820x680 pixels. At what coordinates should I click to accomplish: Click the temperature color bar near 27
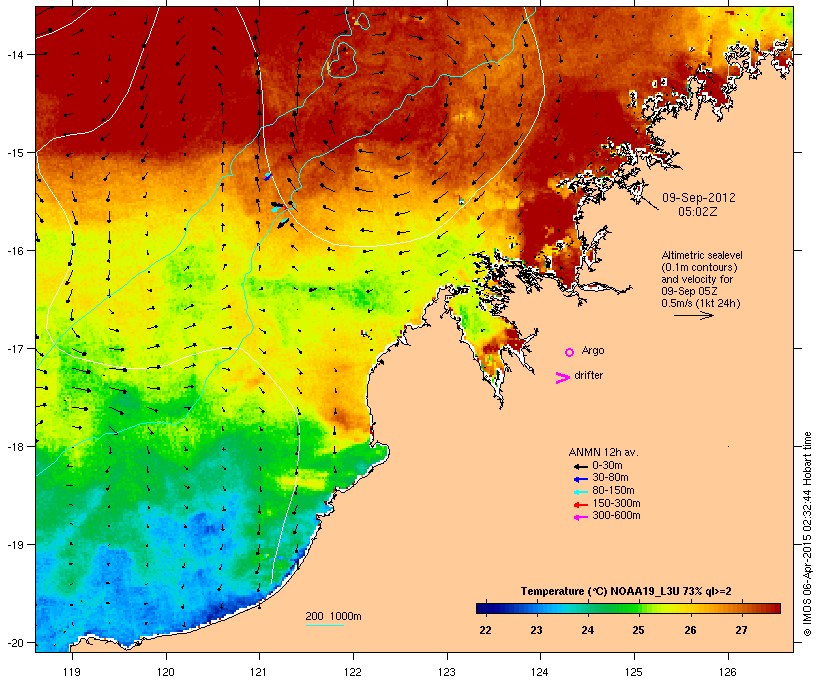coord(741,608)
